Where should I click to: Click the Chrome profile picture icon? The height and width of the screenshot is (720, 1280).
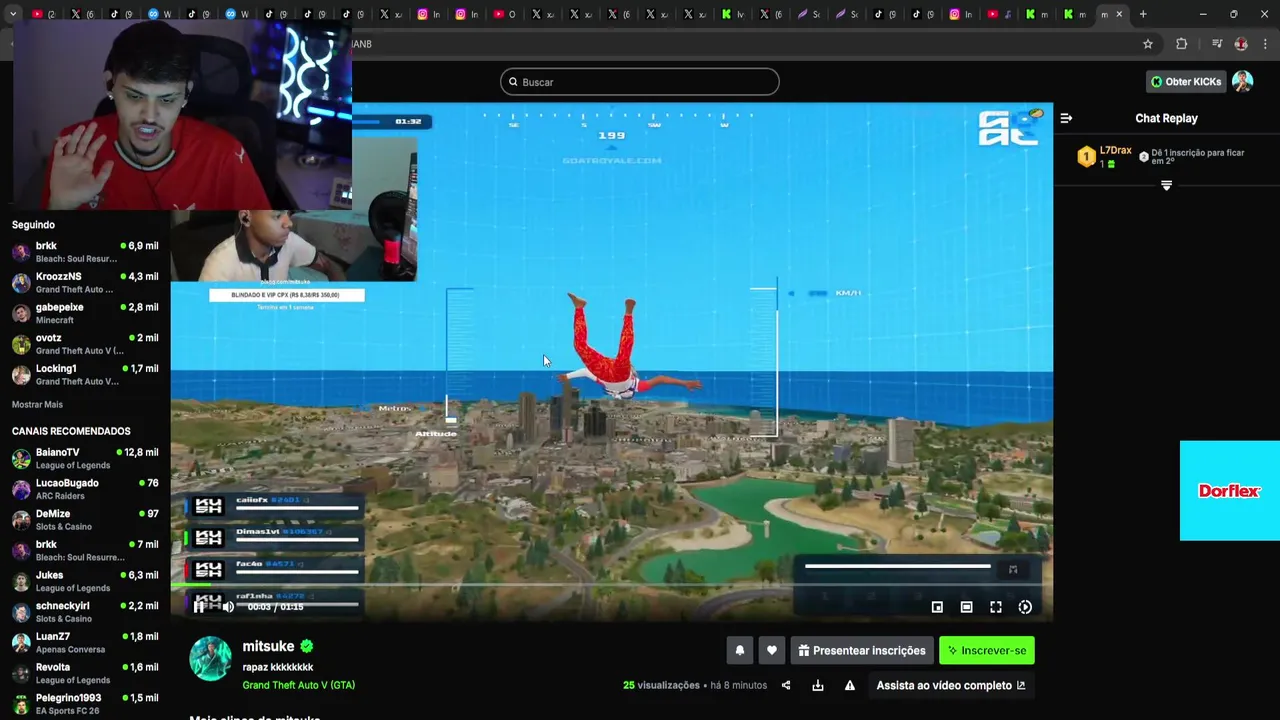coord(1241,44)
